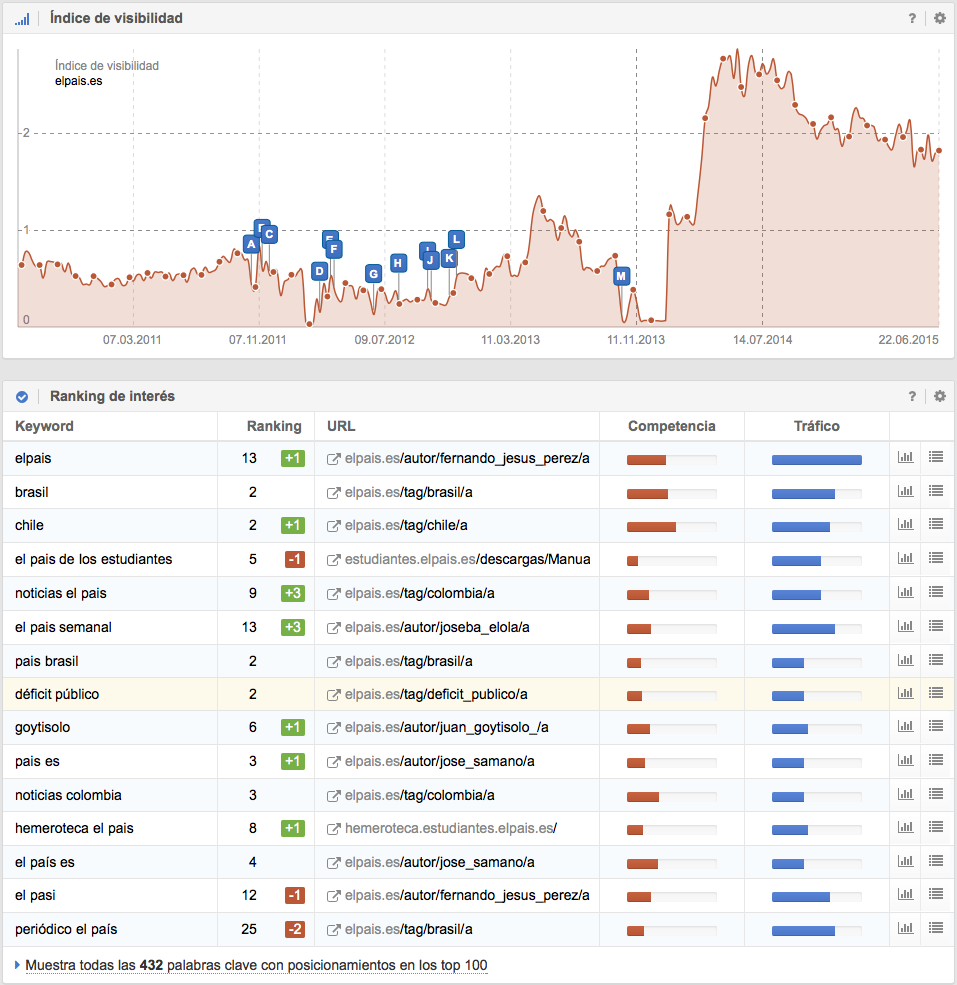Viewport: 957px width, 985px height.
Task: Toggle the Ranking de interés check icon
Action: (x=22, y=397)
